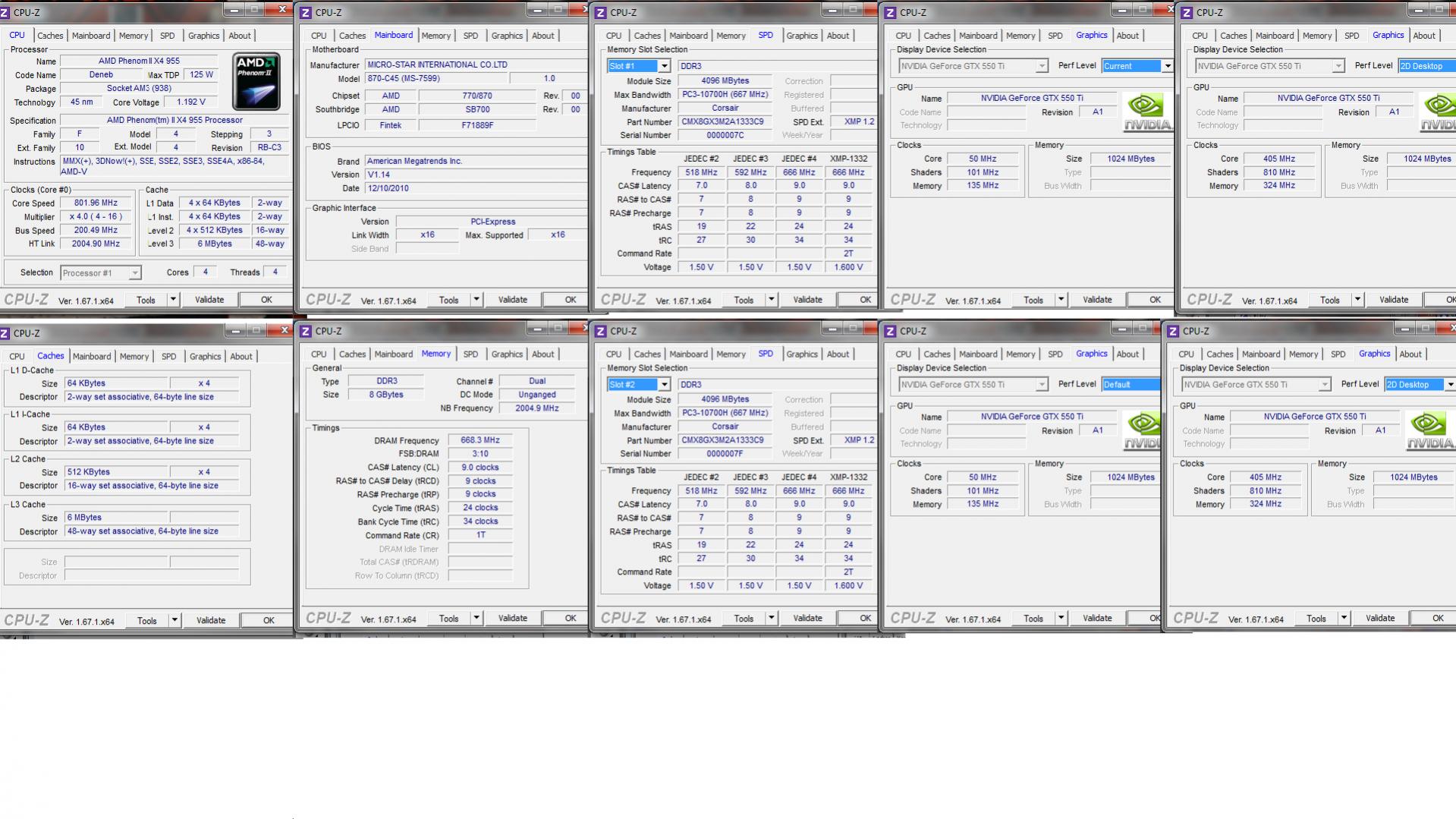Click the NVIDIA logo in the Perf Level Current window
Screen dimensions: 1456x819
click(1146, 112)
